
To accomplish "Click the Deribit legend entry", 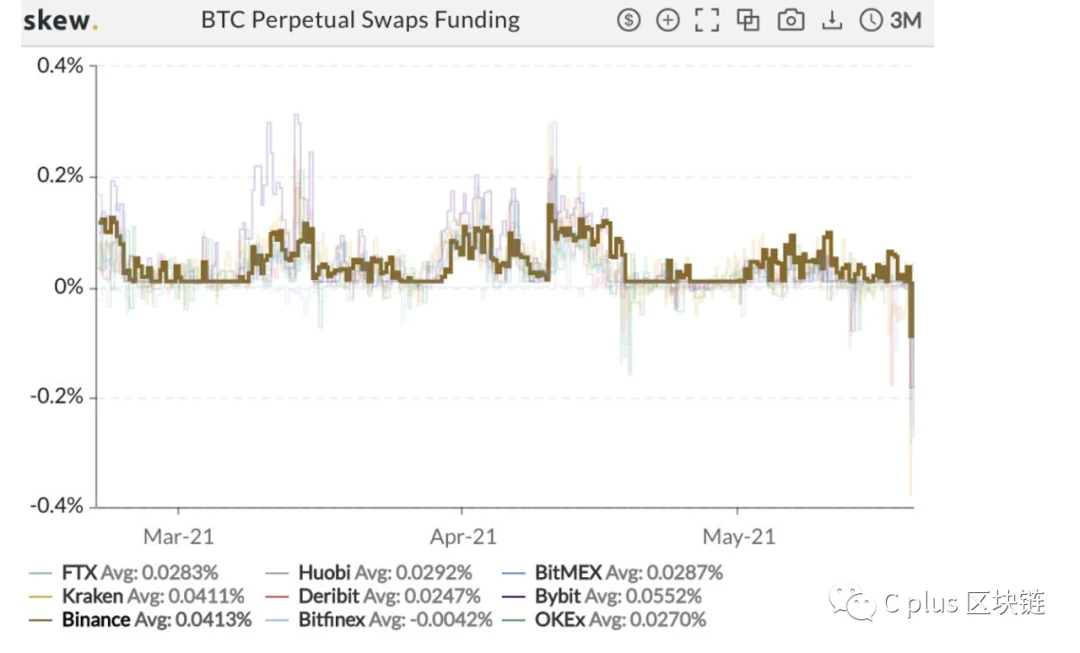I will pyautogui.click(x=373, y=596).
